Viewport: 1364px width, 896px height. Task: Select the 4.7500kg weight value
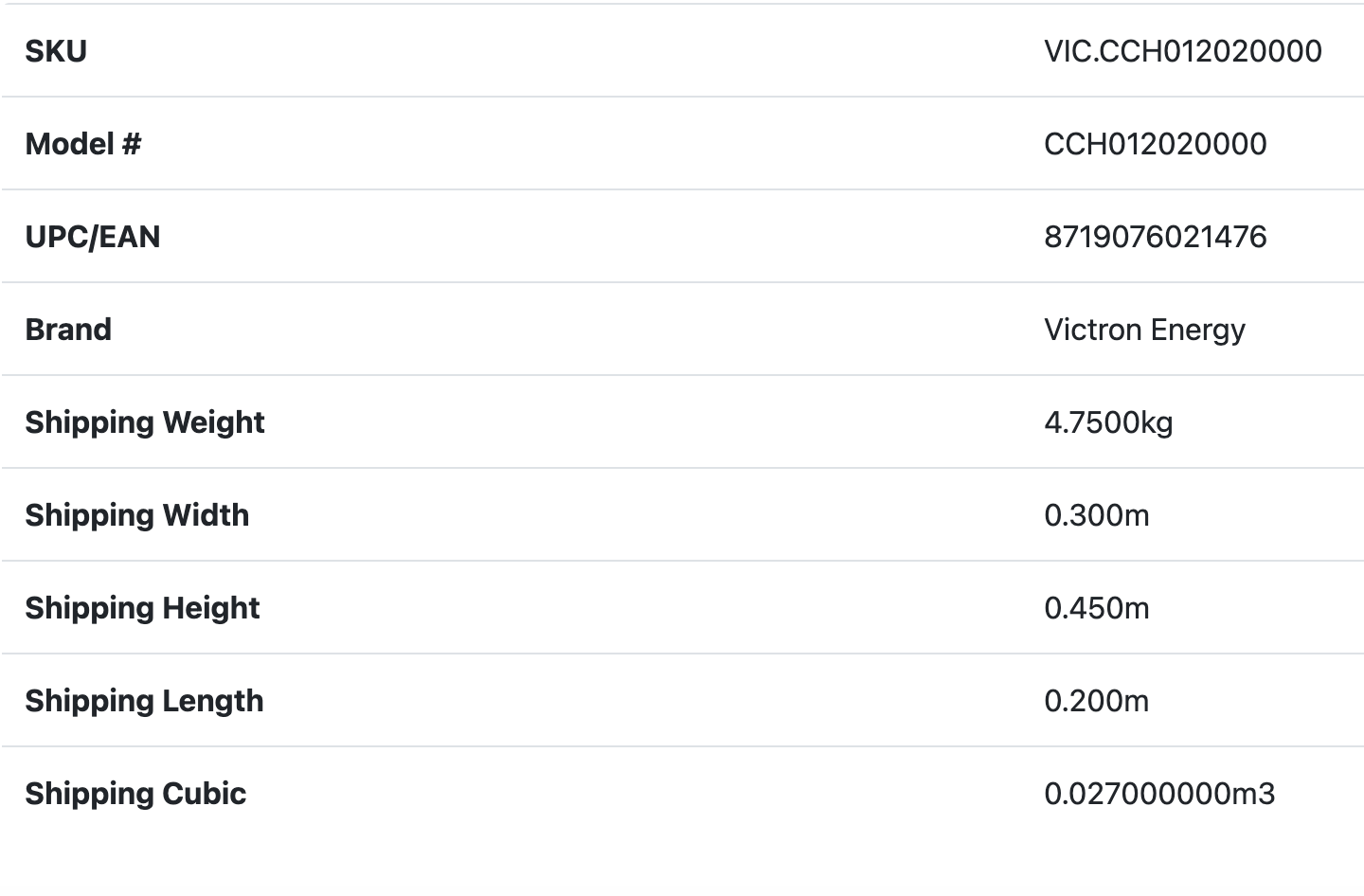(1108, 422)
